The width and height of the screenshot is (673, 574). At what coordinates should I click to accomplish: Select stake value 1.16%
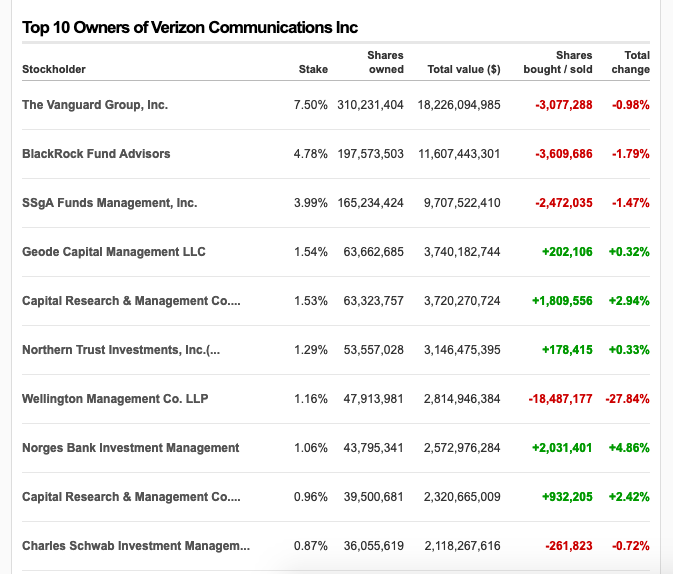click(311, 399)
